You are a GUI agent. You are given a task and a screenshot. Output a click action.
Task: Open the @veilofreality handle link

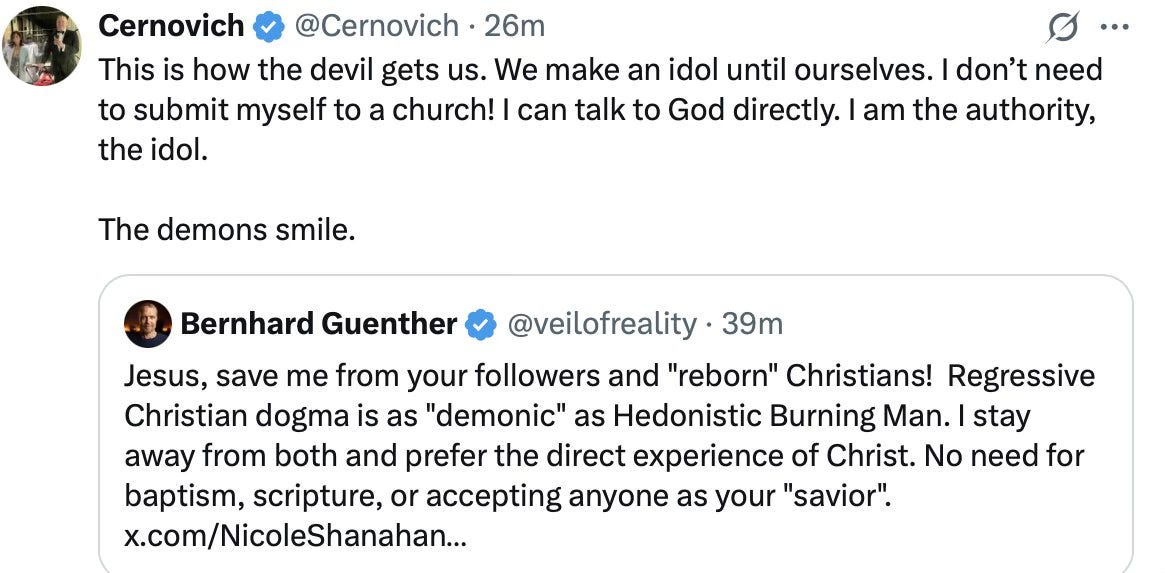[x=603, y=324]
